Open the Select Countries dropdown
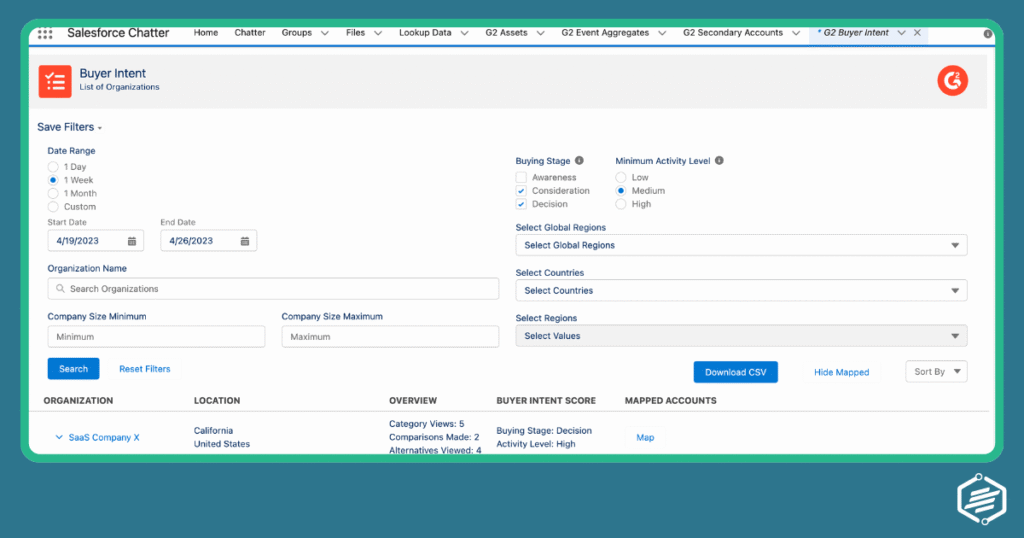The width and height of the screenshot is (1024, 538). [741, 291]
